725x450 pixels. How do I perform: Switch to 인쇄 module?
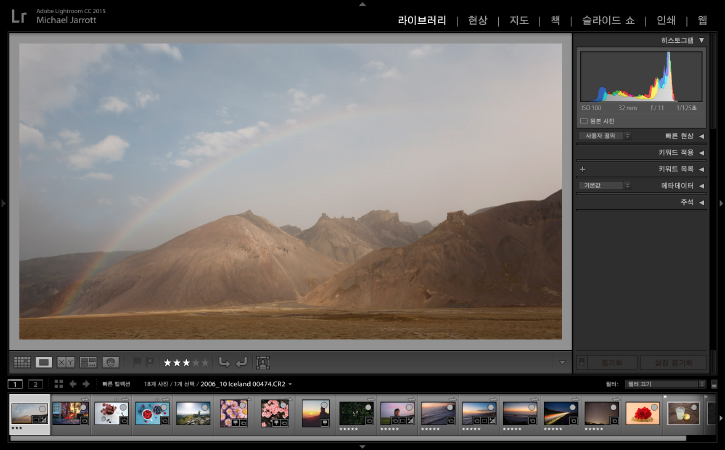666,20
